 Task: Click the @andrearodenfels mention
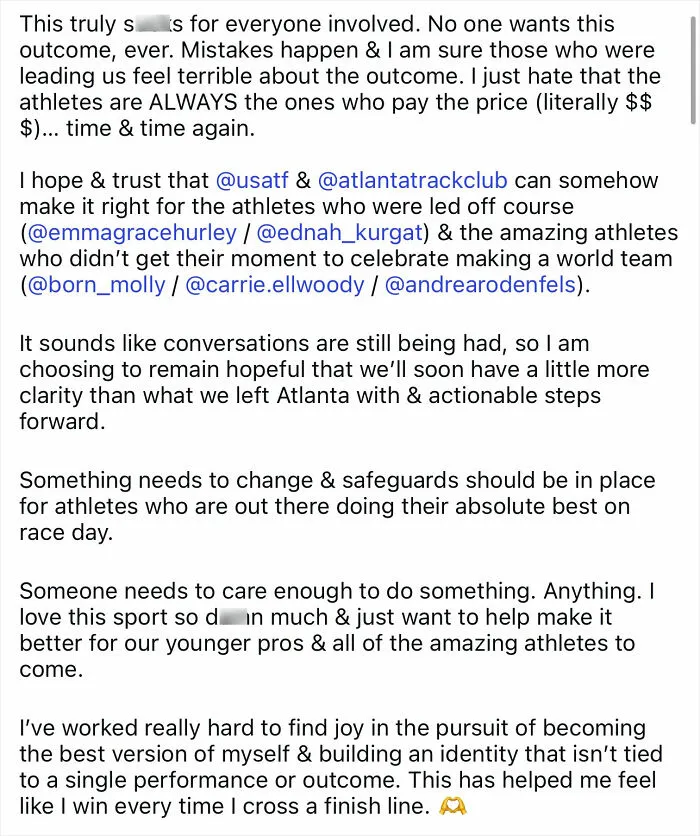pyautogui.click(x=480, y=285)
